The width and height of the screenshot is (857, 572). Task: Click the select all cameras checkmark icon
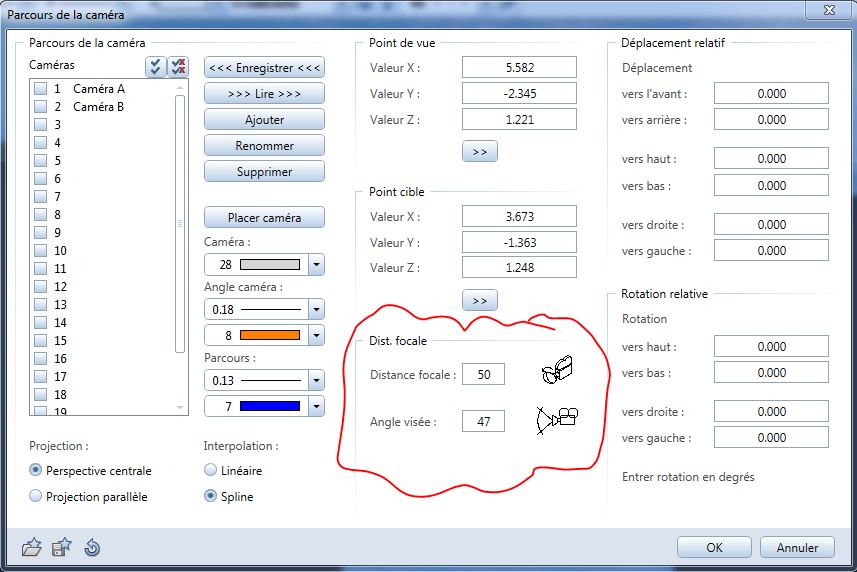coord(155,67)
